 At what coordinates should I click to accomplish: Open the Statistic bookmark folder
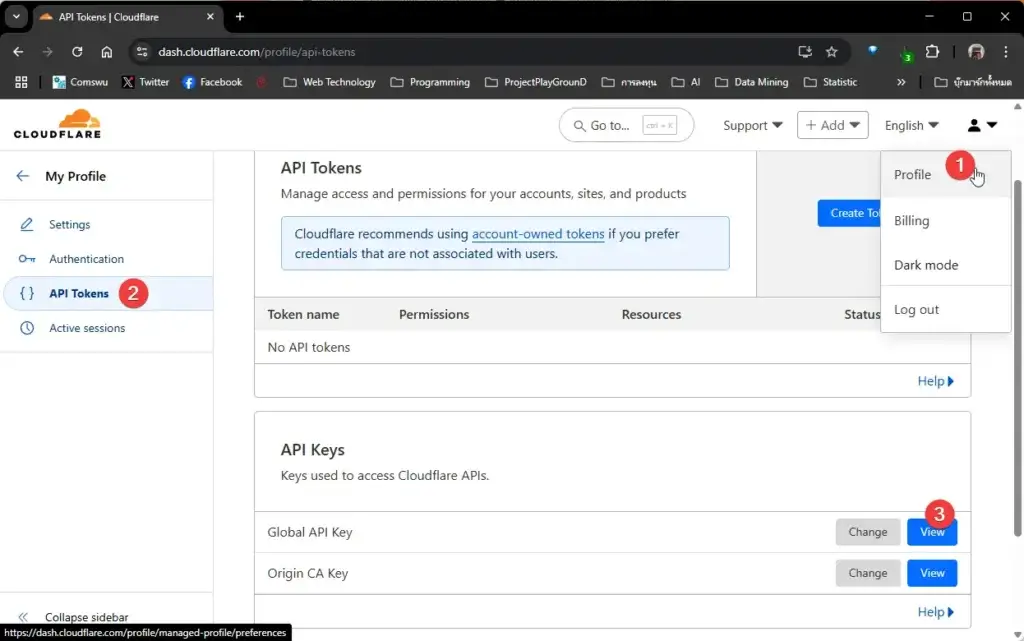pyautogui.click(x=831, y=82)
